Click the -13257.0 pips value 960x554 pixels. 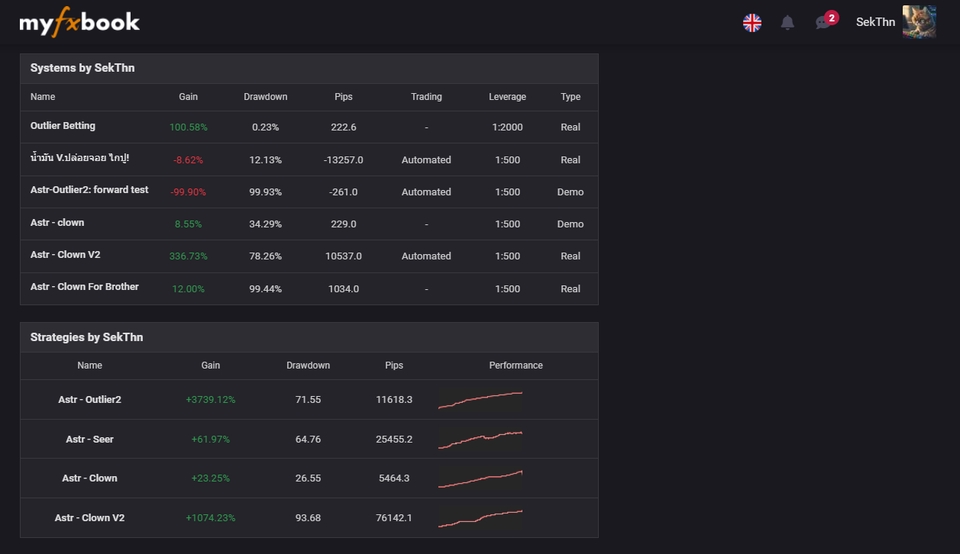pyautogui.click(x=343, y=160)
